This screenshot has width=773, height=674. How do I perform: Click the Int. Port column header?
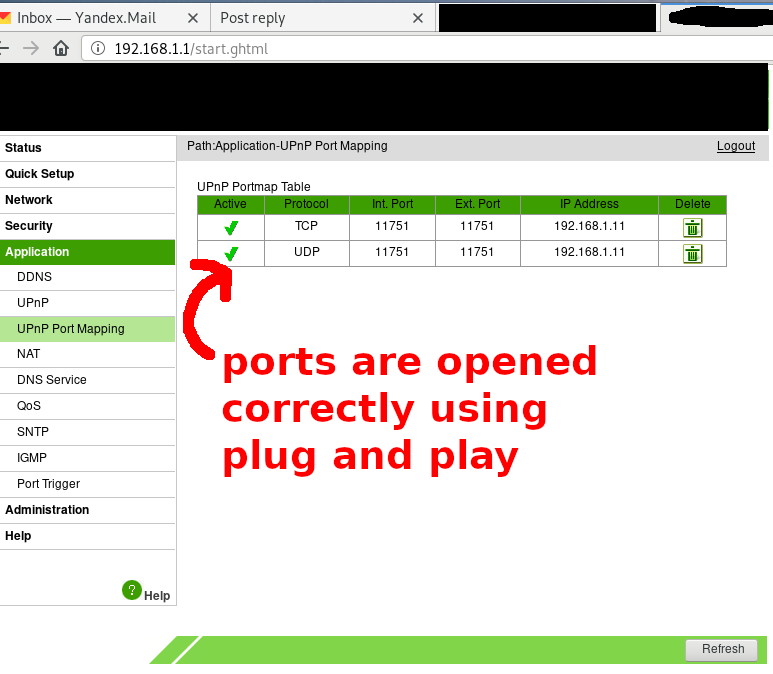coord(392,205)
